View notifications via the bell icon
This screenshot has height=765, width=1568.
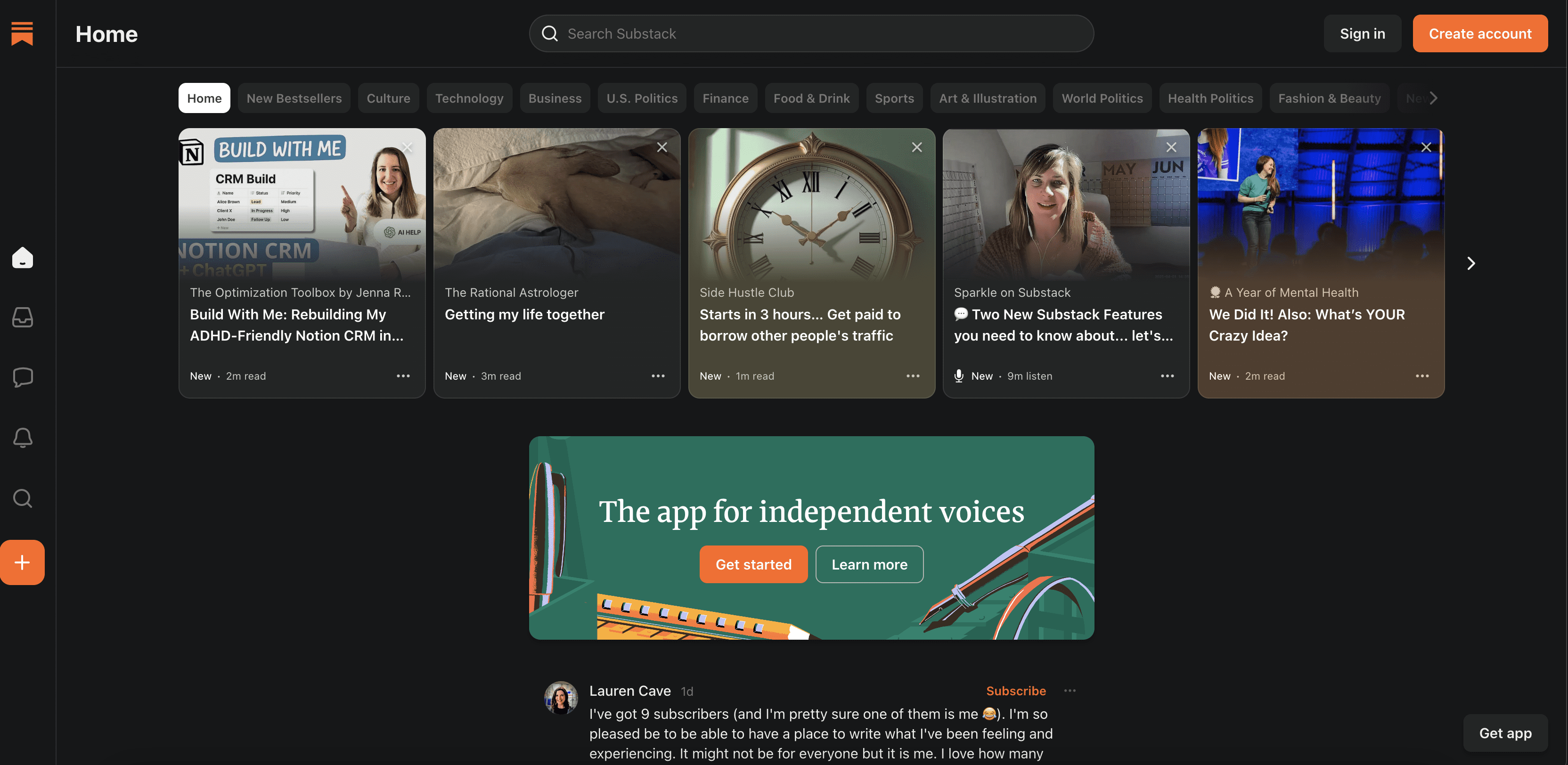coord(22,438)
